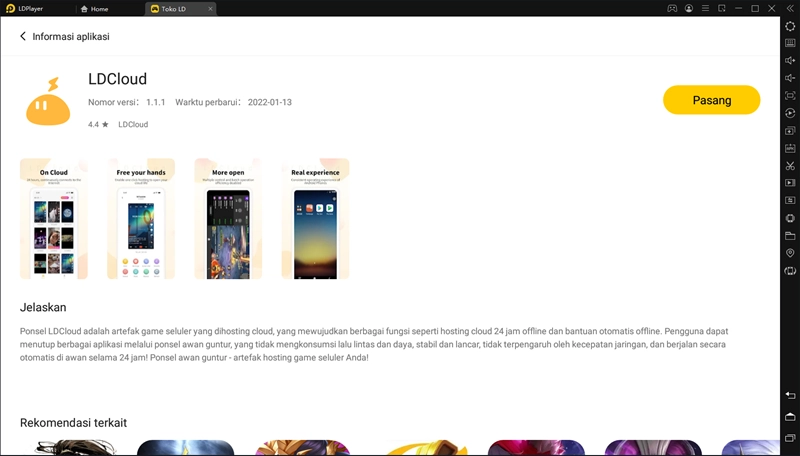Click the LDCloud app icon
Viewport: 800px width, 456px height.
48,102
